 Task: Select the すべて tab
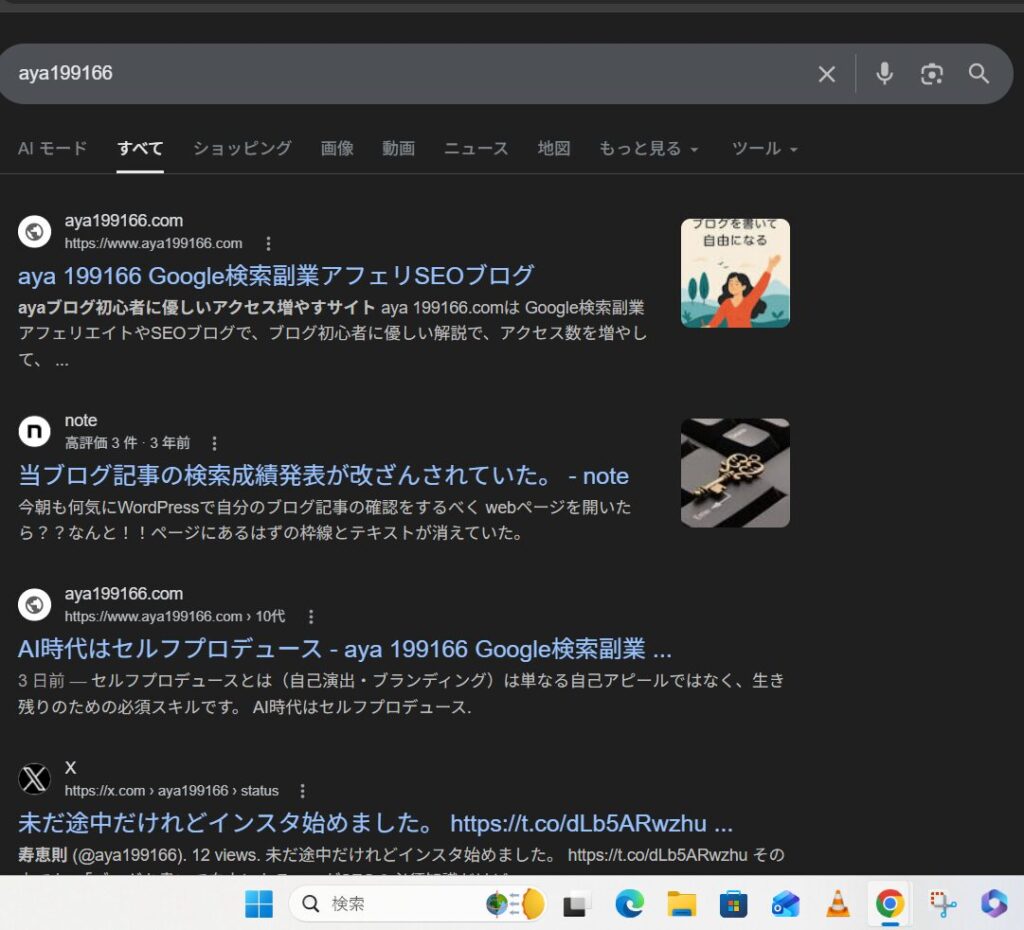[x=140, y=148]
